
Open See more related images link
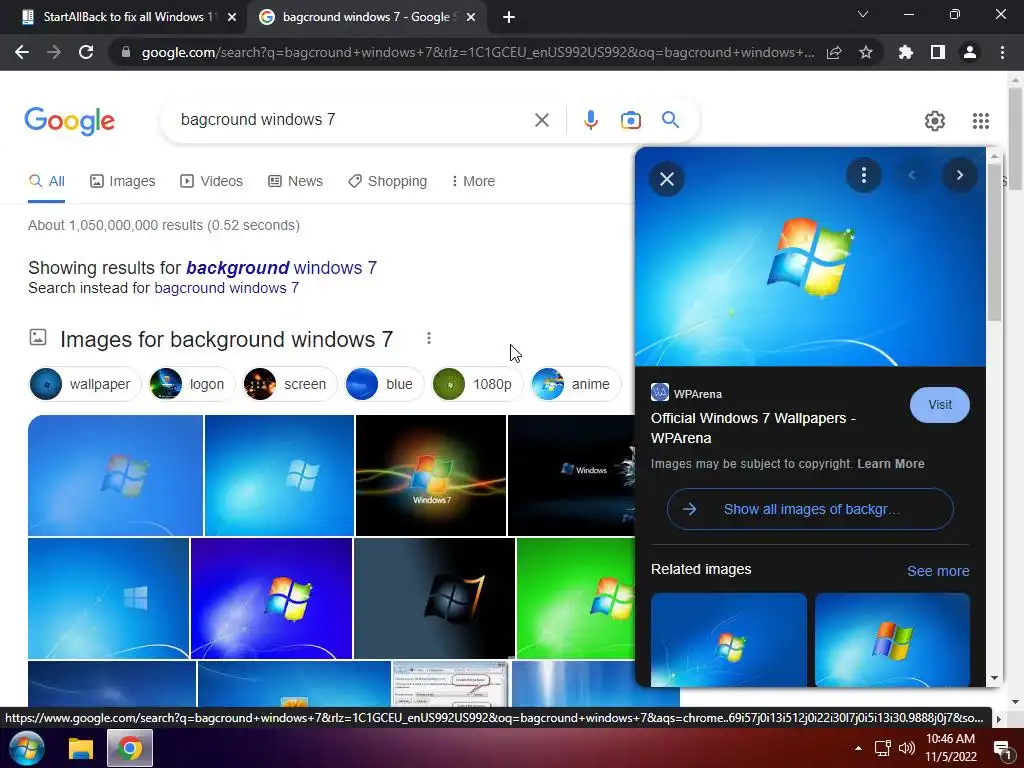click(x=938, y=571)
